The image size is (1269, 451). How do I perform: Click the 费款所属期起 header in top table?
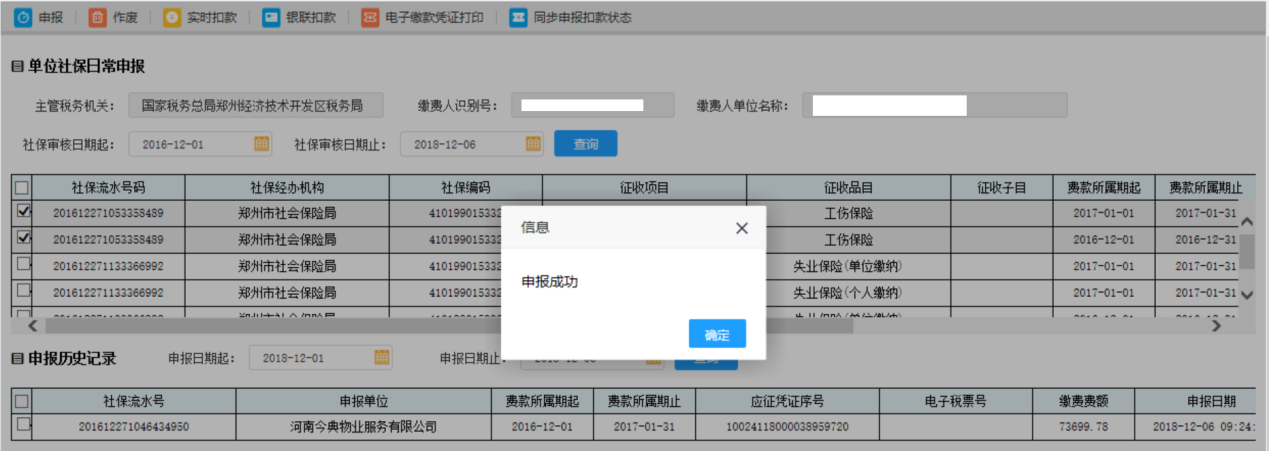coord(1104,187)
